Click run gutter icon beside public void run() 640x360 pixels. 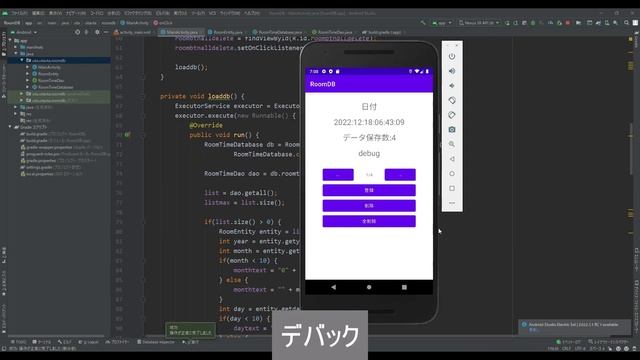point(127,135)
